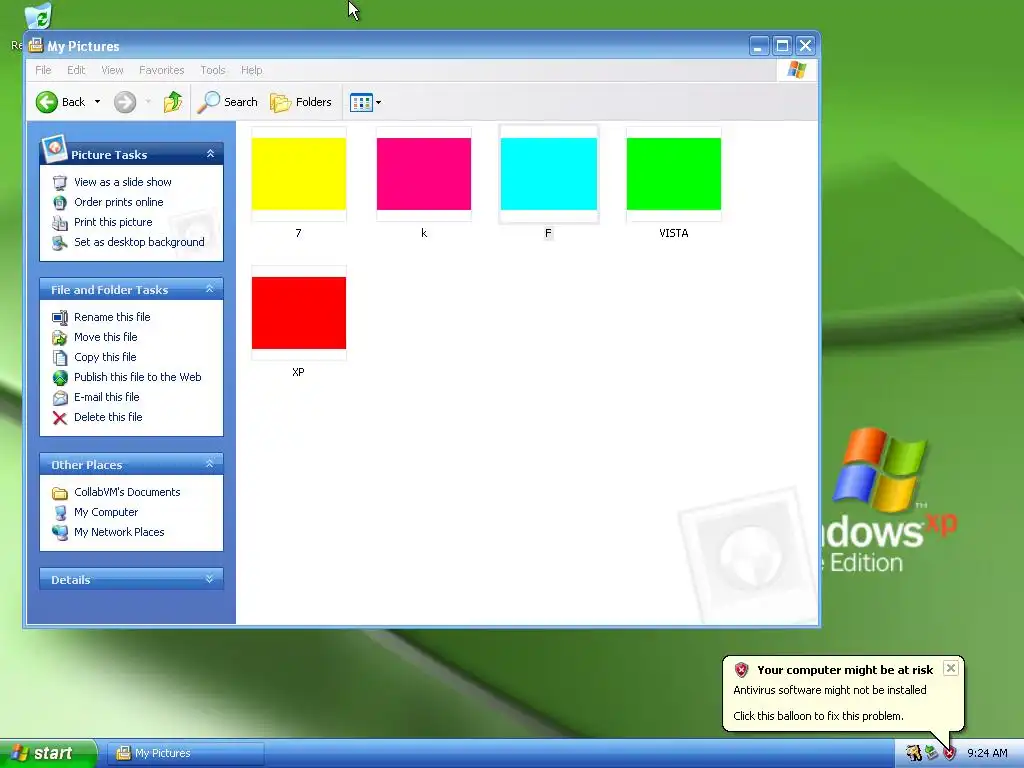Click Order prints online link
Screen dimensions: 1024x768
pos(118,202)
